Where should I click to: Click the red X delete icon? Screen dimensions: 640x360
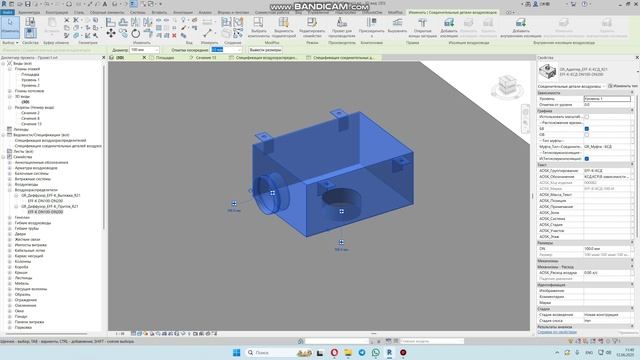[174, 36]
